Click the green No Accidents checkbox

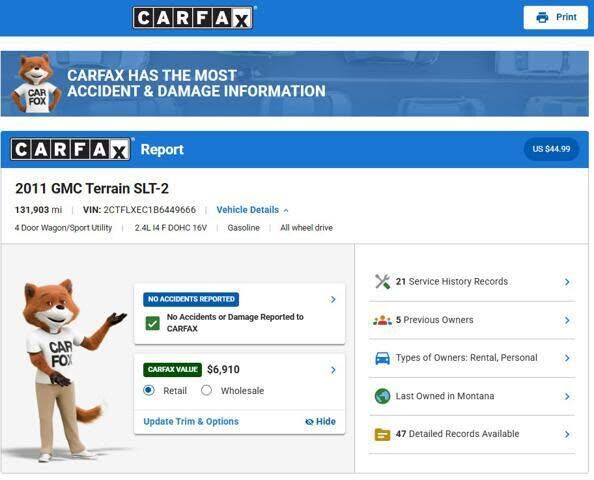(x=152, y=323)
